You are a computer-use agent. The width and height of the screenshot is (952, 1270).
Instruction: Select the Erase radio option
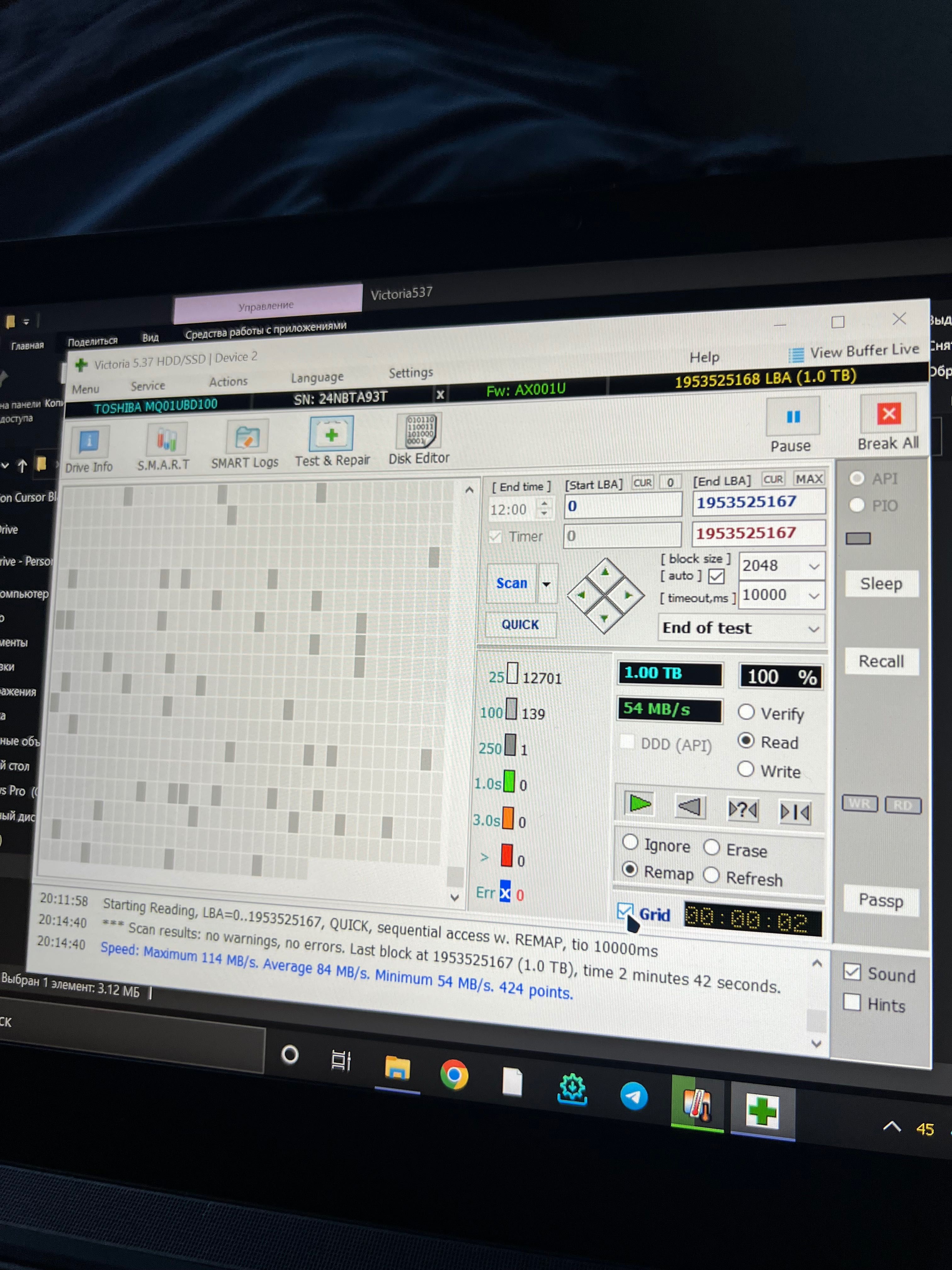point(711,847)
